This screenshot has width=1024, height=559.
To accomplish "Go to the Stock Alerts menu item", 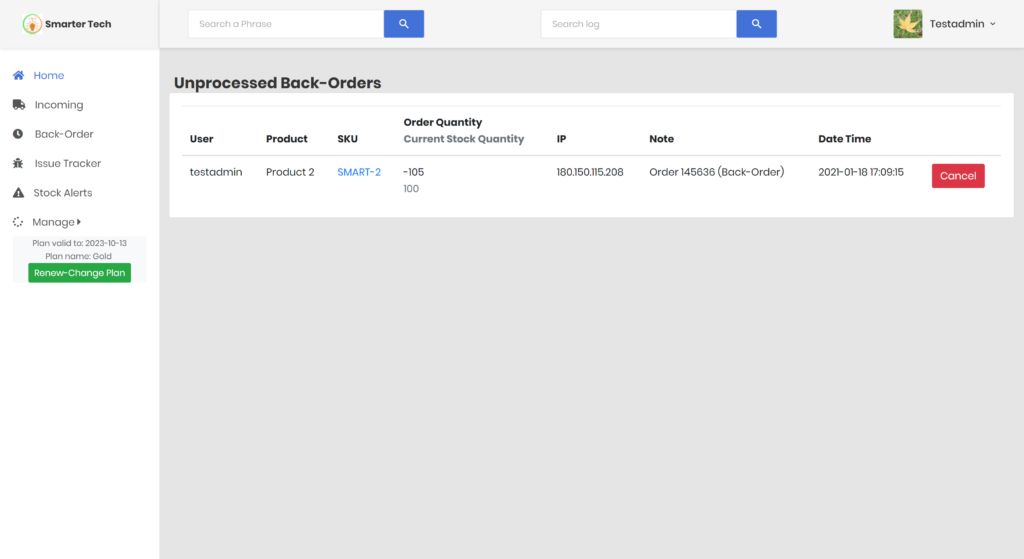I will (x=63, y=193).
